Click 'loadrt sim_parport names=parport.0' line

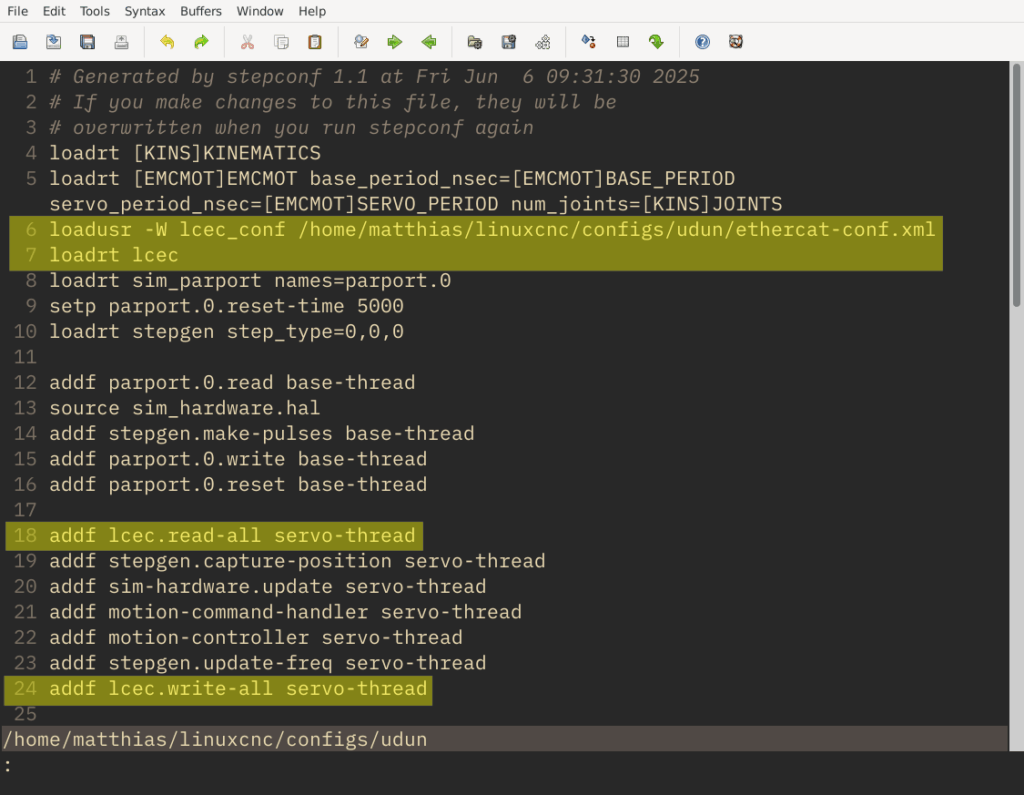point(250,280)
